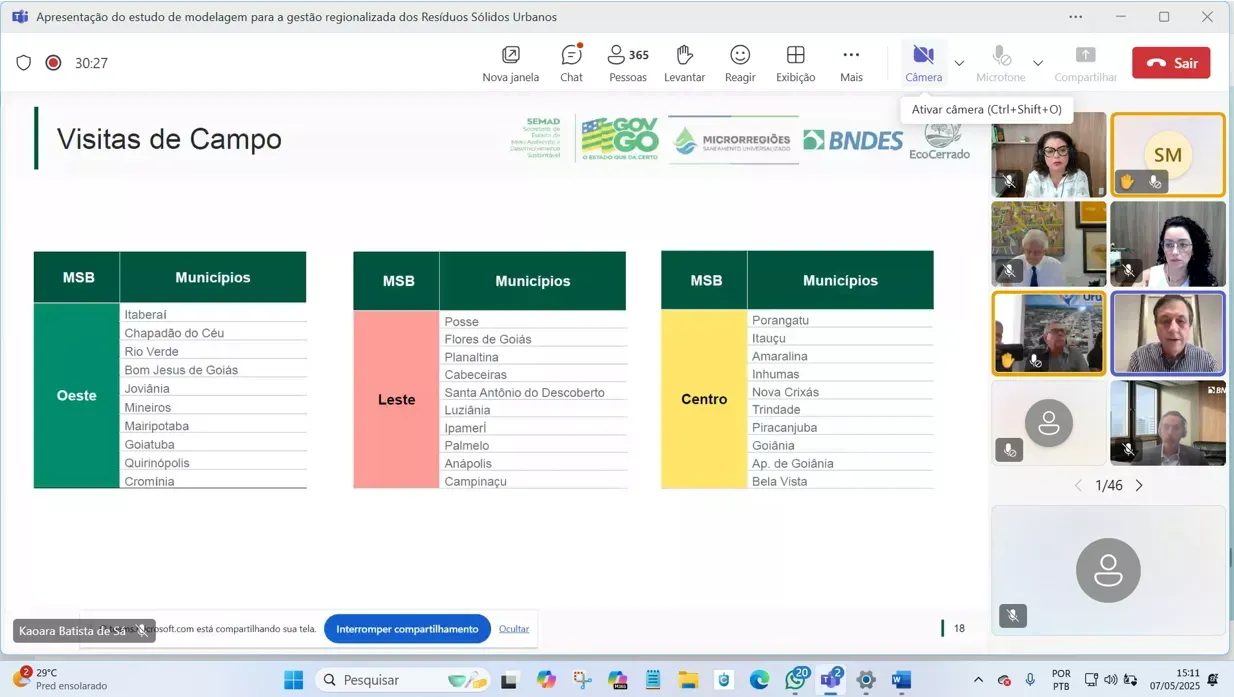The width and height of the screenshot is (1234, 697).
Task: Show hidden system tray icons
Action: coord(978,680)
